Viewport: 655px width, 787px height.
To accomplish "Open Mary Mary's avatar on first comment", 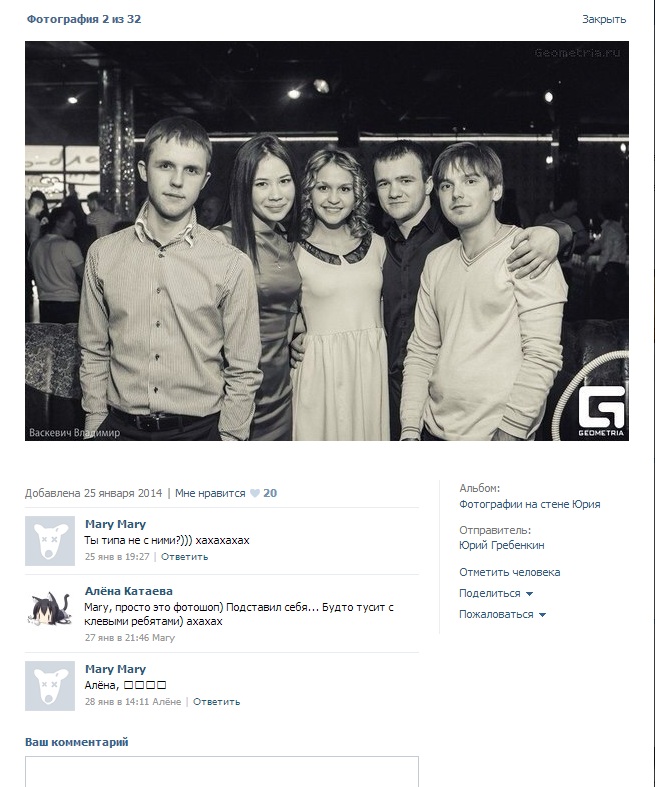I will pyautogui.click(x=50, y=541).
